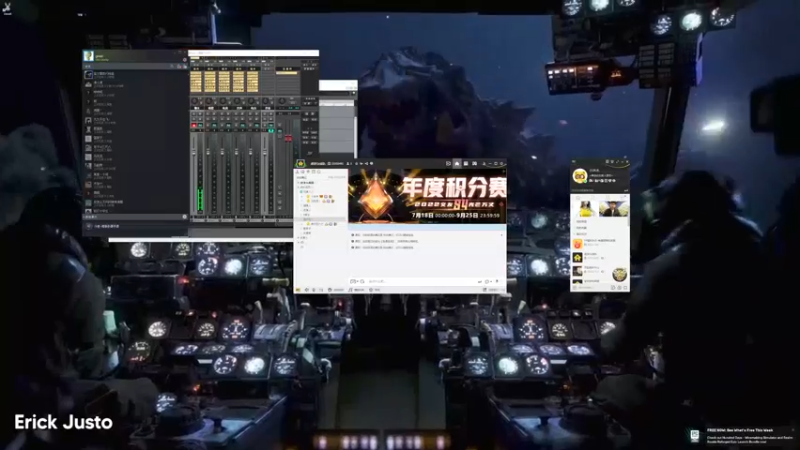Click the round icon at the contact list footer bar
Image resolution: width=800 pixels, height=450 pixels.
click(185, 217)
